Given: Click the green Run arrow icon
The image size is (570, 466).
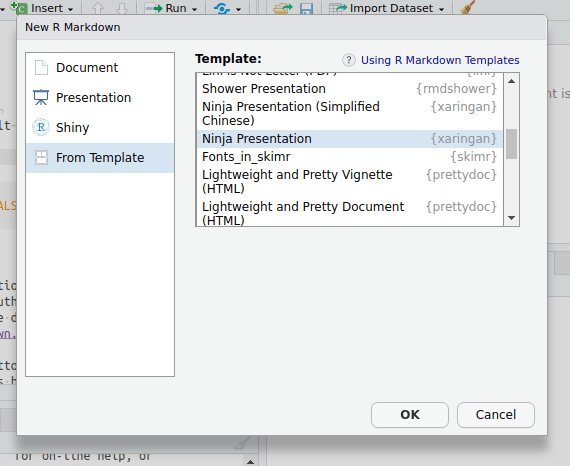Looking at the screenshot, I should (x=154, y=8).
